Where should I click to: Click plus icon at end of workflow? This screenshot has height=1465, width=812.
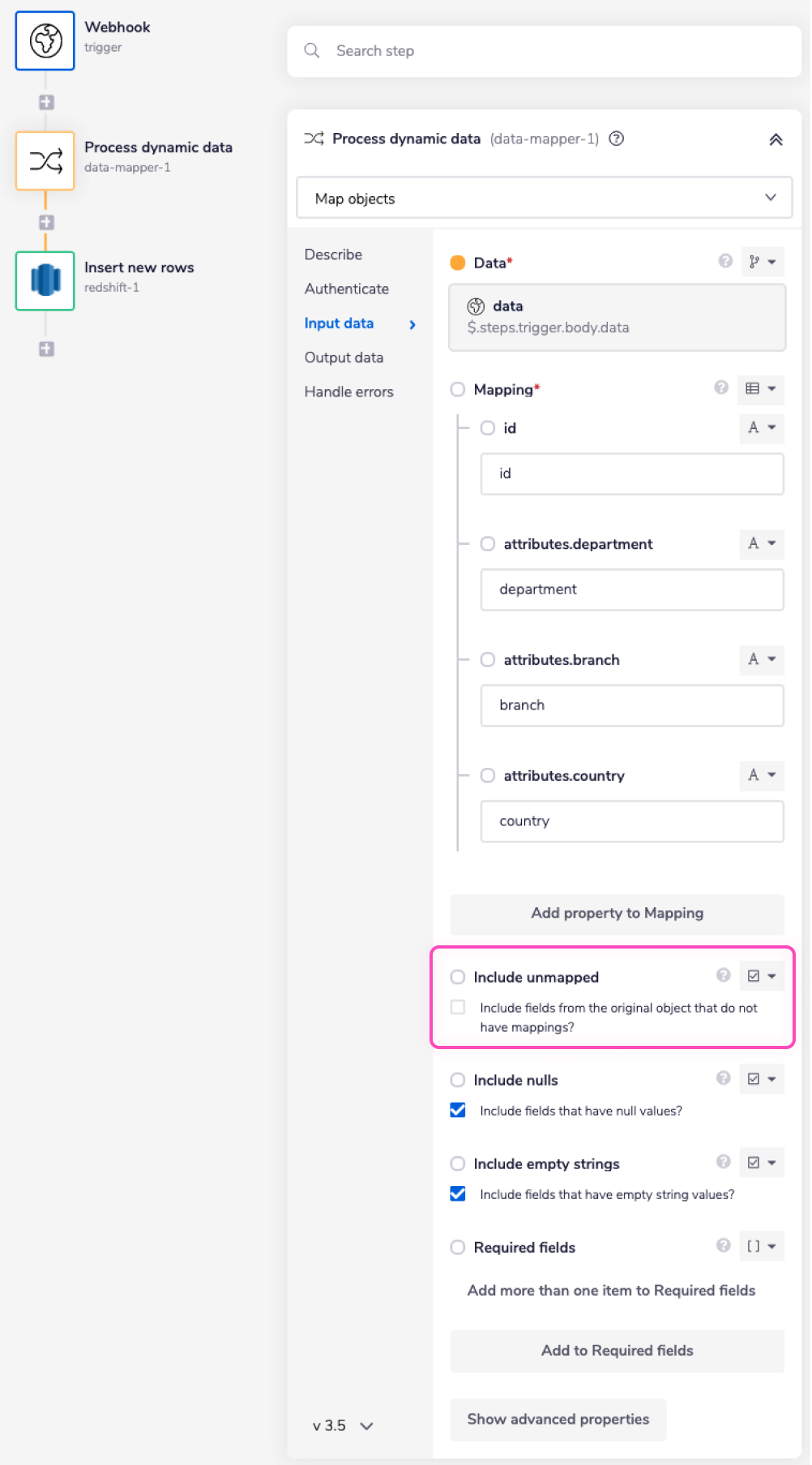(46, 349)
